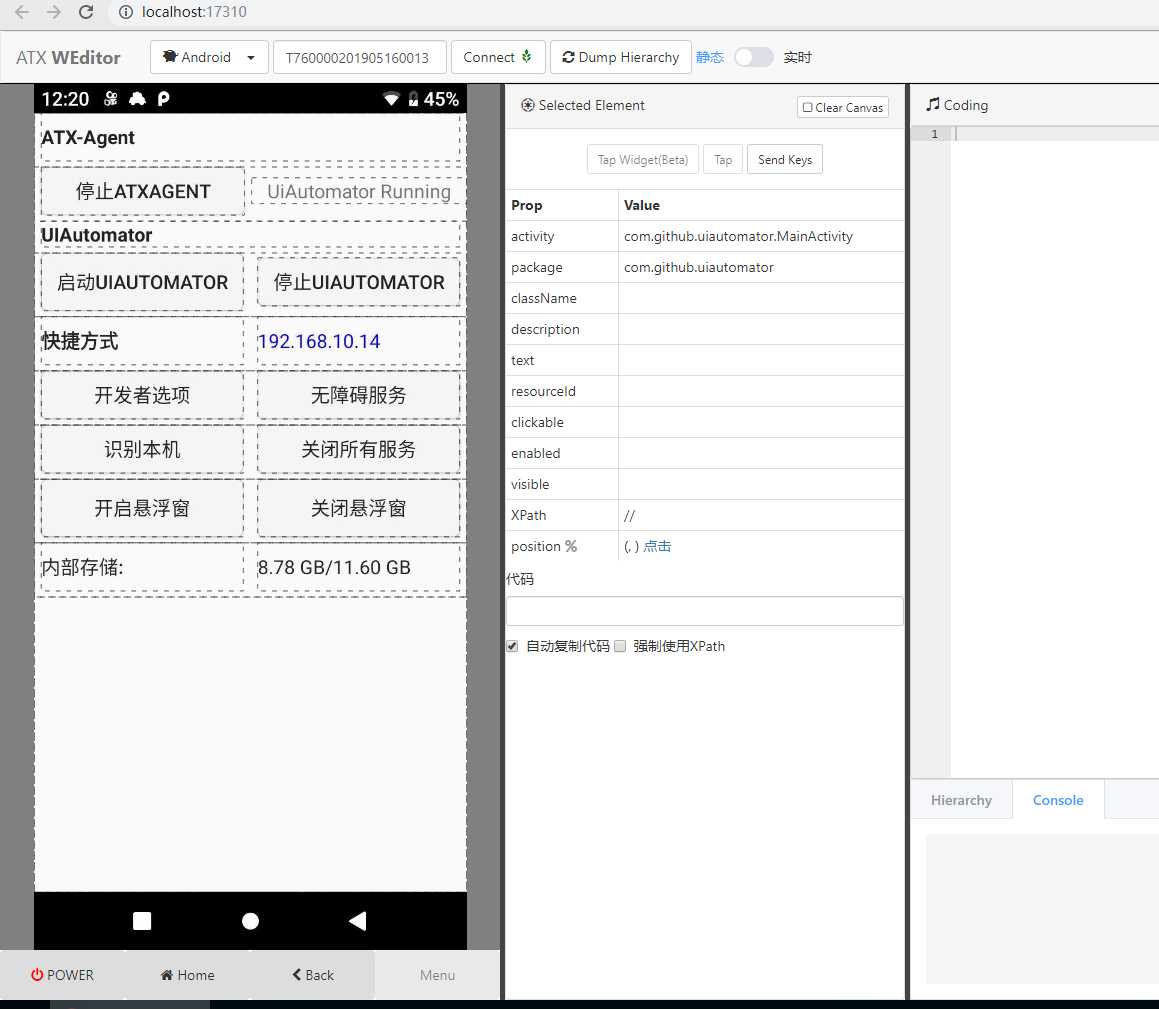Screen dimensions: 1159x1009
Task: Click line 1 in the Coding editor
Action: point(1056,134)
